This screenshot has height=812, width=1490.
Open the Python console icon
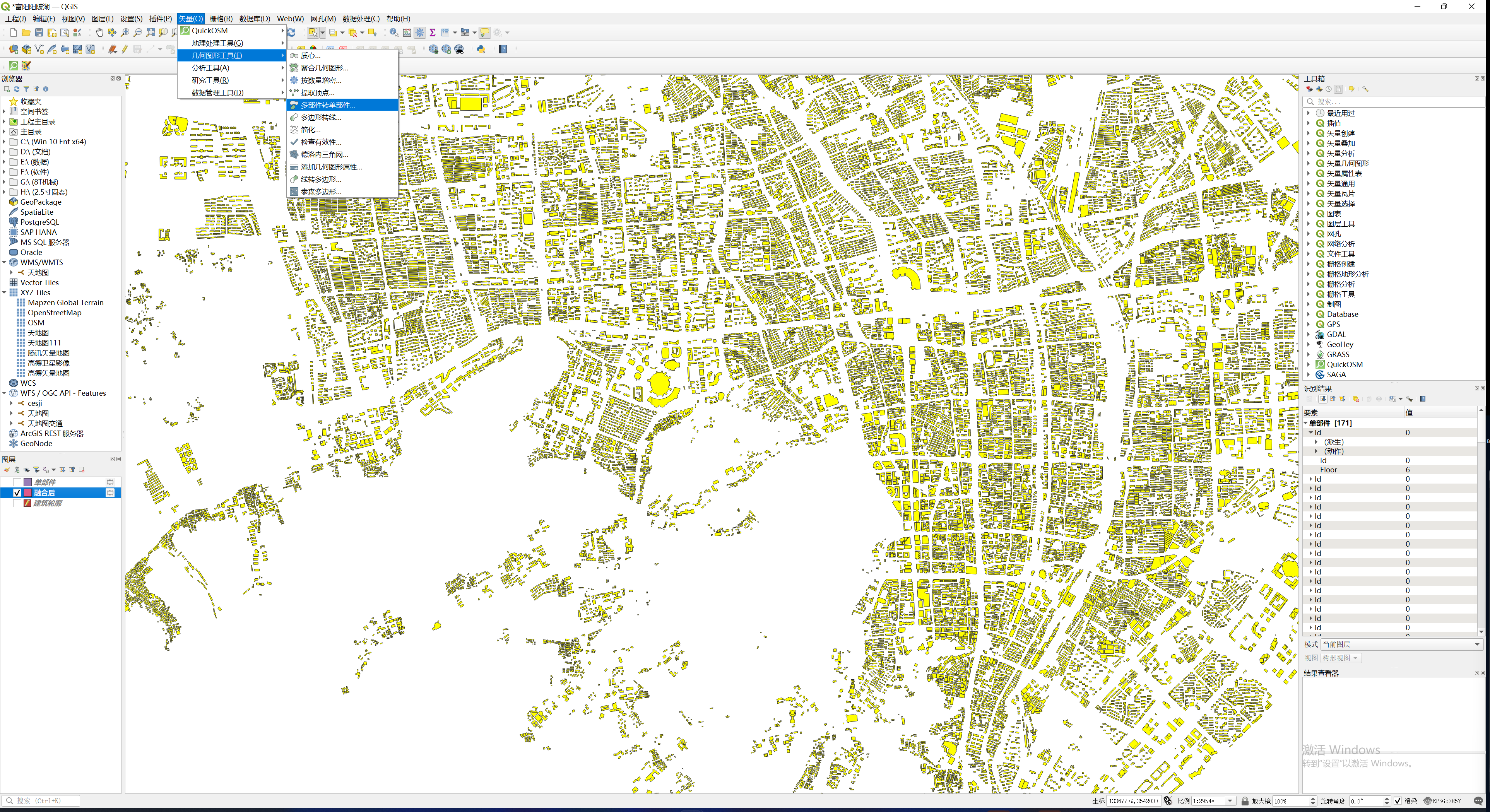[x=481, y=49]
